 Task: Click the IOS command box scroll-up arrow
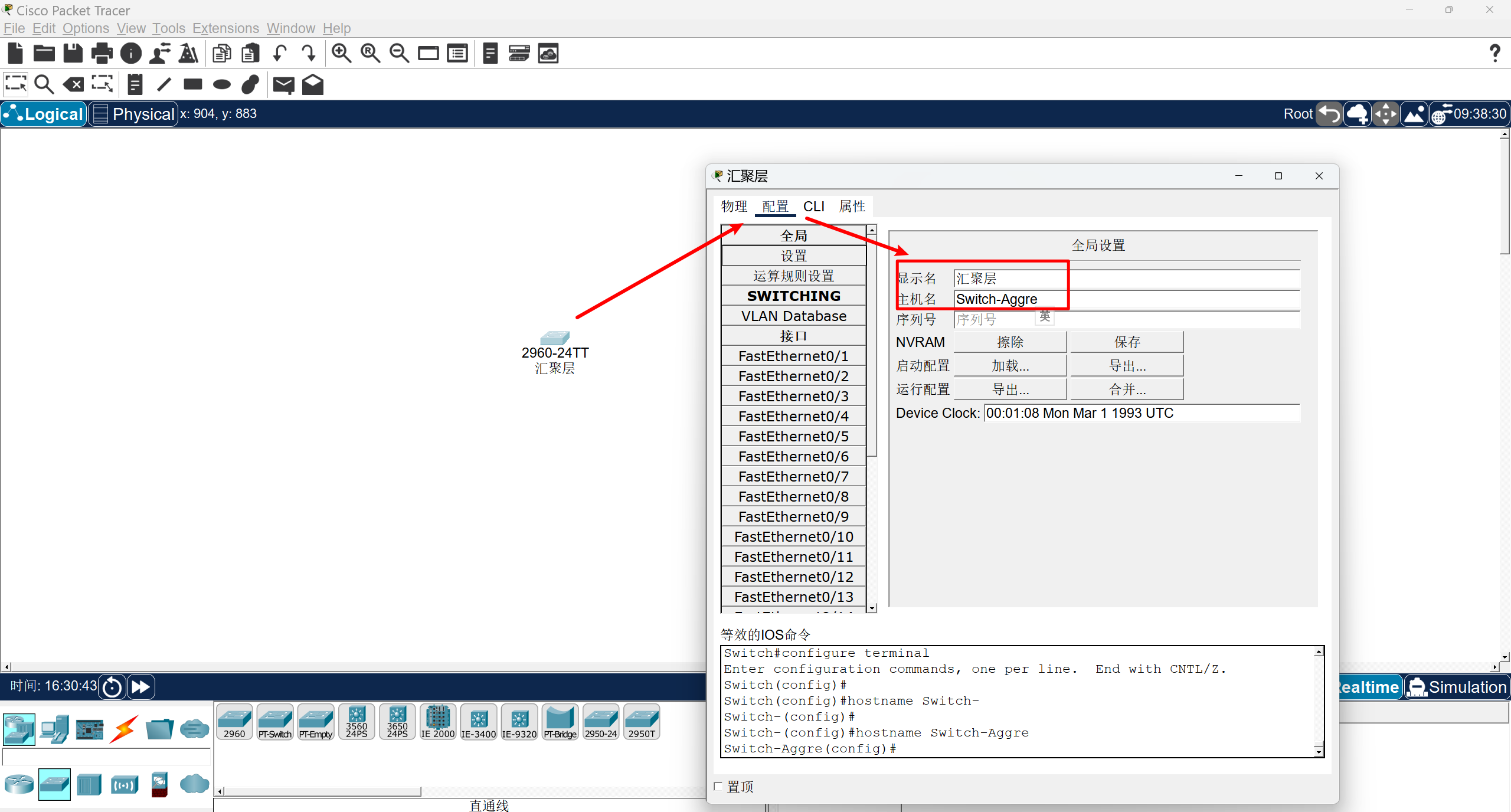pyautogui.click(x=1319, y=651)
